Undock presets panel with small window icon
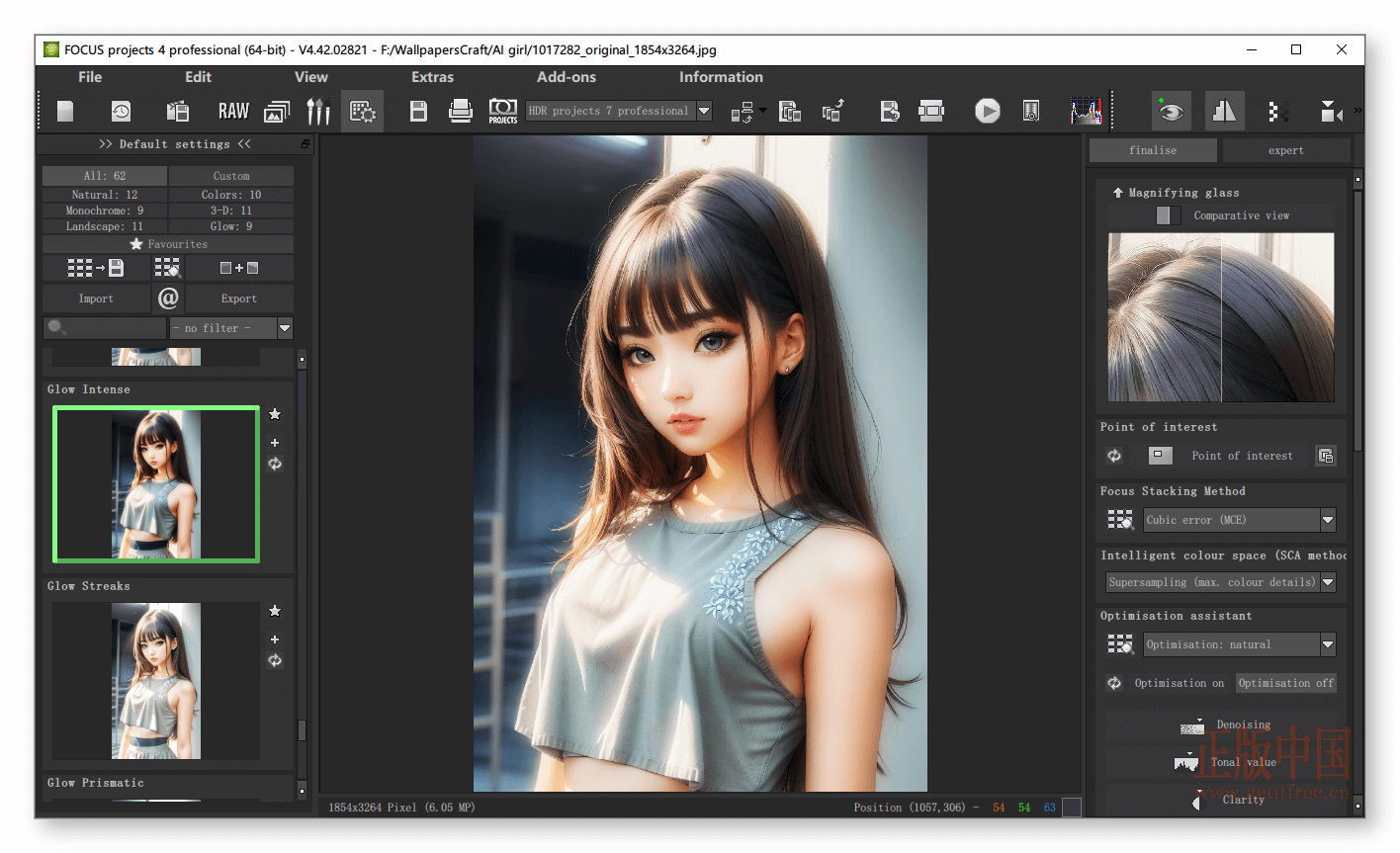Screen dimensions: 1400x853 click(305, 144)
